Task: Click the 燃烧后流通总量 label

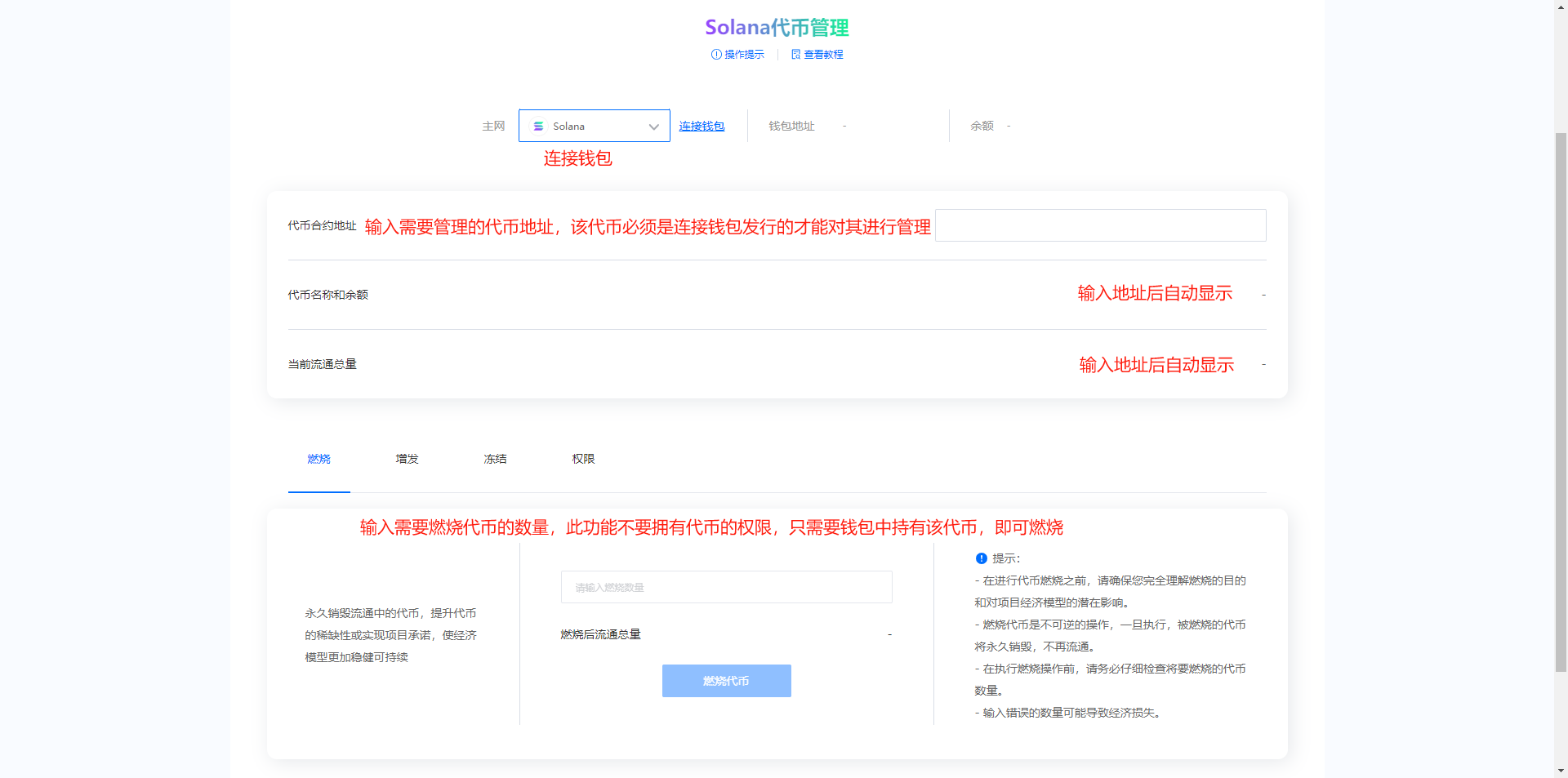Action: (600, 634)
